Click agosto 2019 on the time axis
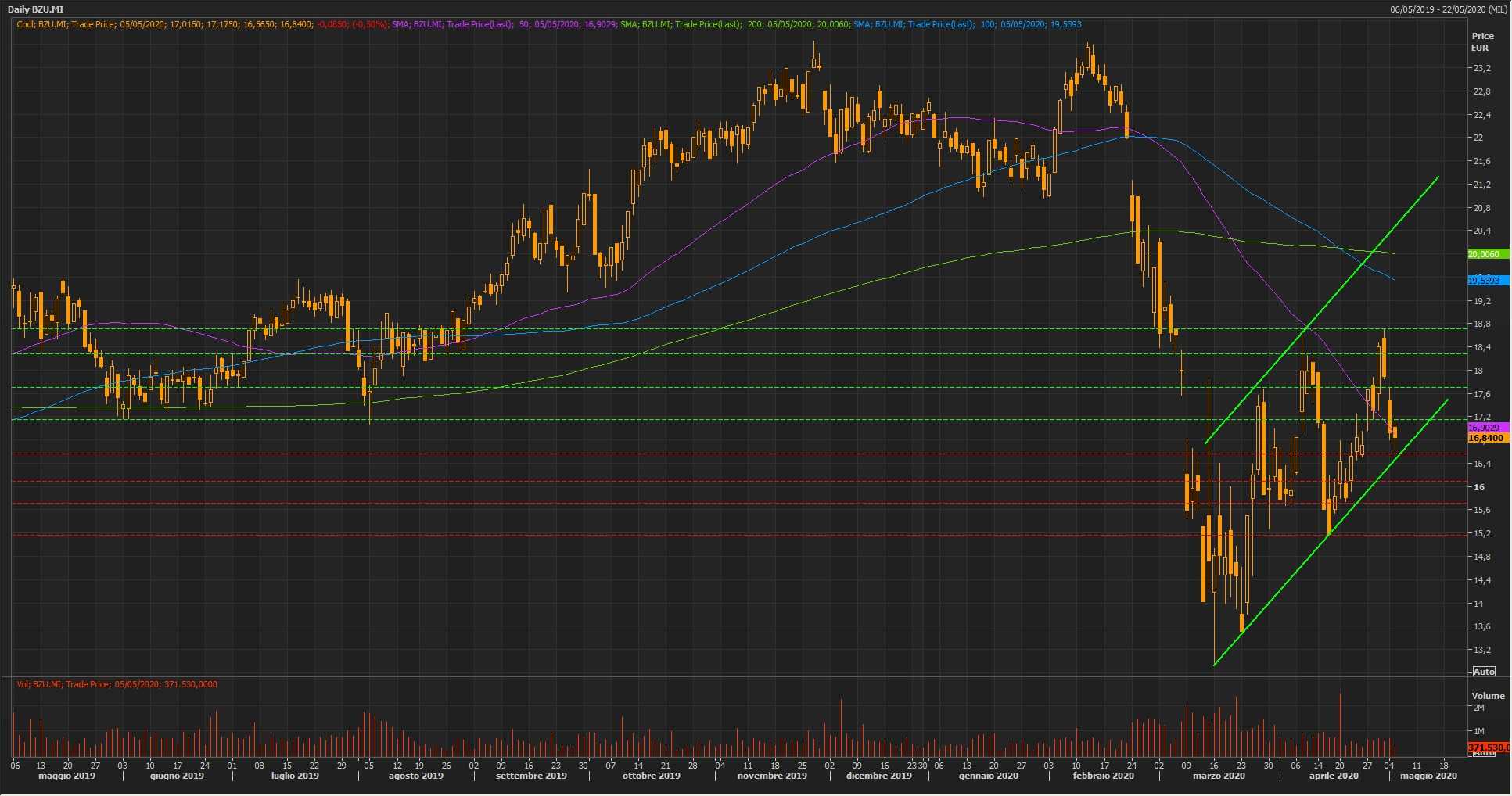Image resolution: width=1512 pixels, height=796 pixels. tap(415, 776)
